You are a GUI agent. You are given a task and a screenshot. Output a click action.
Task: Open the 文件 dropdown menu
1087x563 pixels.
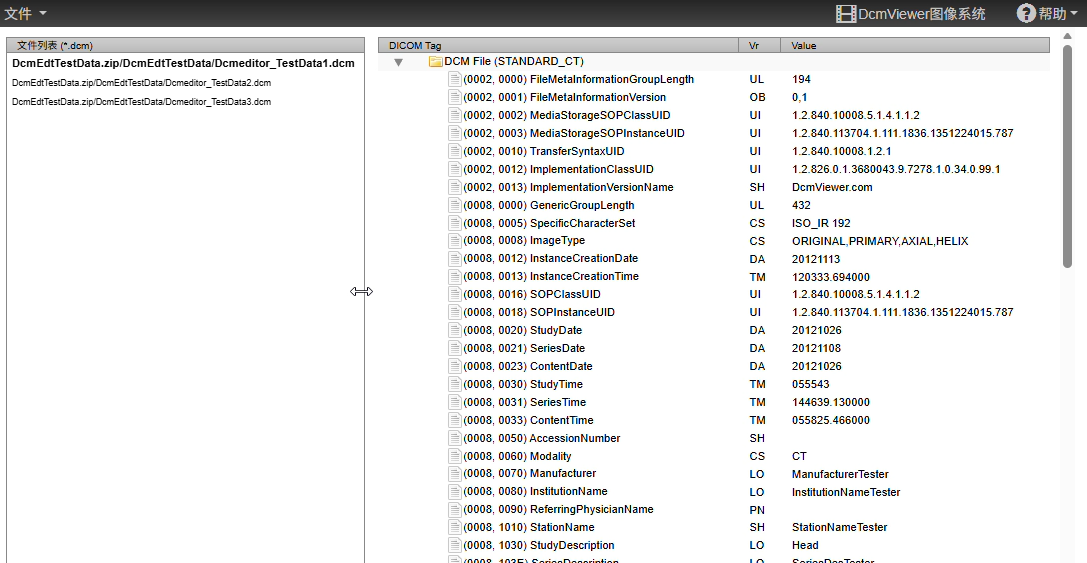click(x=26, y=13)
